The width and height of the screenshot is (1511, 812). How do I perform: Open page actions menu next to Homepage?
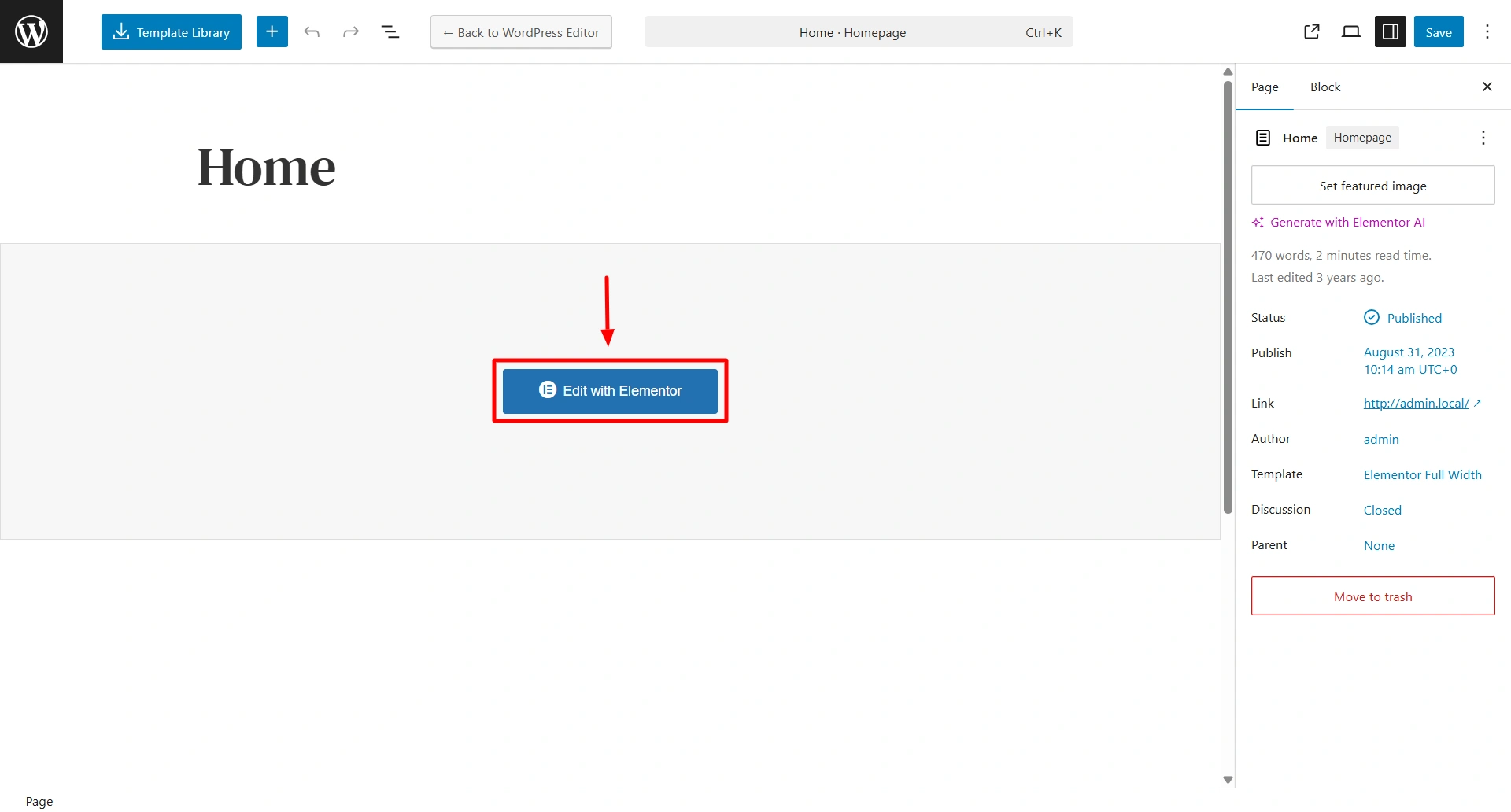[1483, 138]
